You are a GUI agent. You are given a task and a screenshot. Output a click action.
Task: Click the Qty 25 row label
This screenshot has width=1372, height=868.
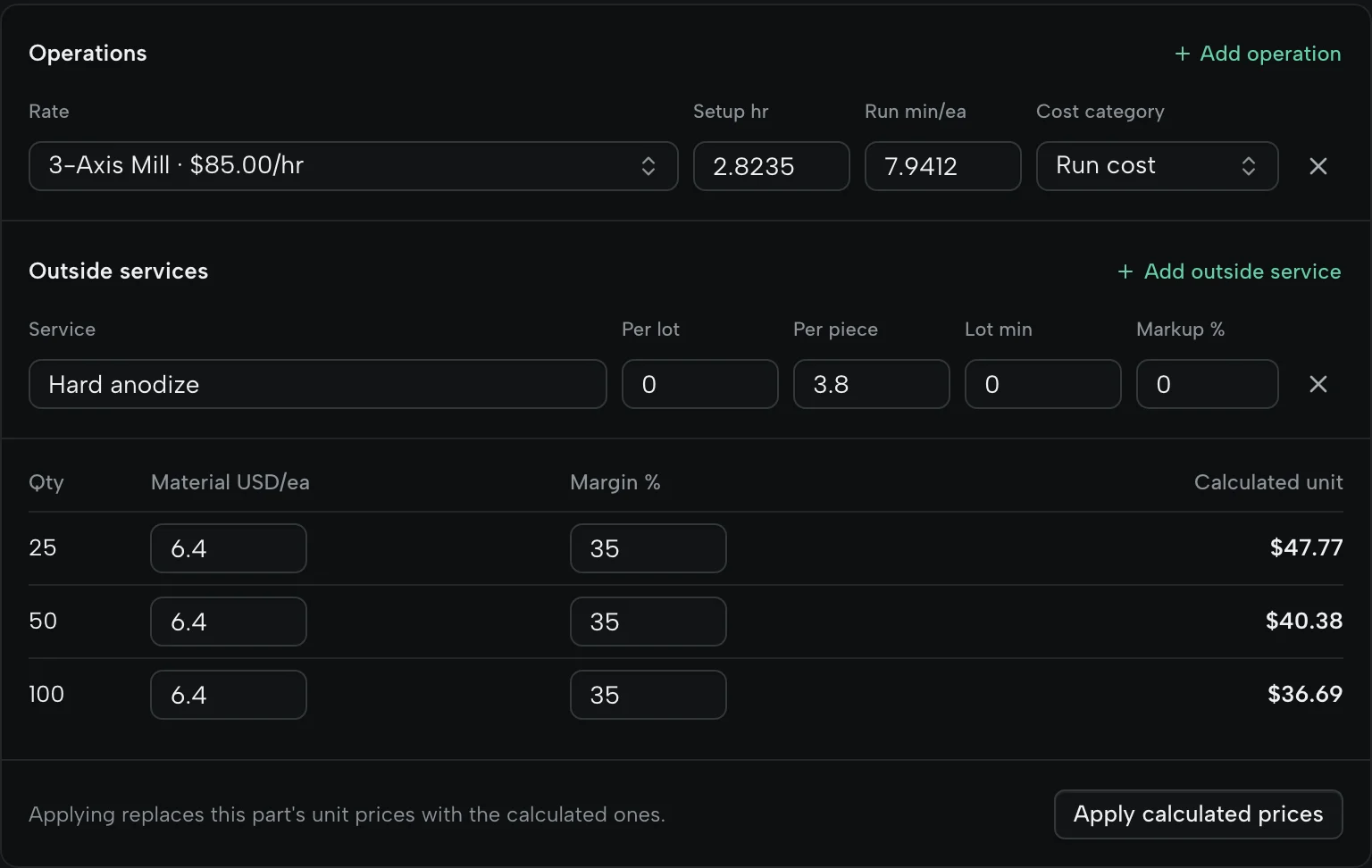coord(43,547)
